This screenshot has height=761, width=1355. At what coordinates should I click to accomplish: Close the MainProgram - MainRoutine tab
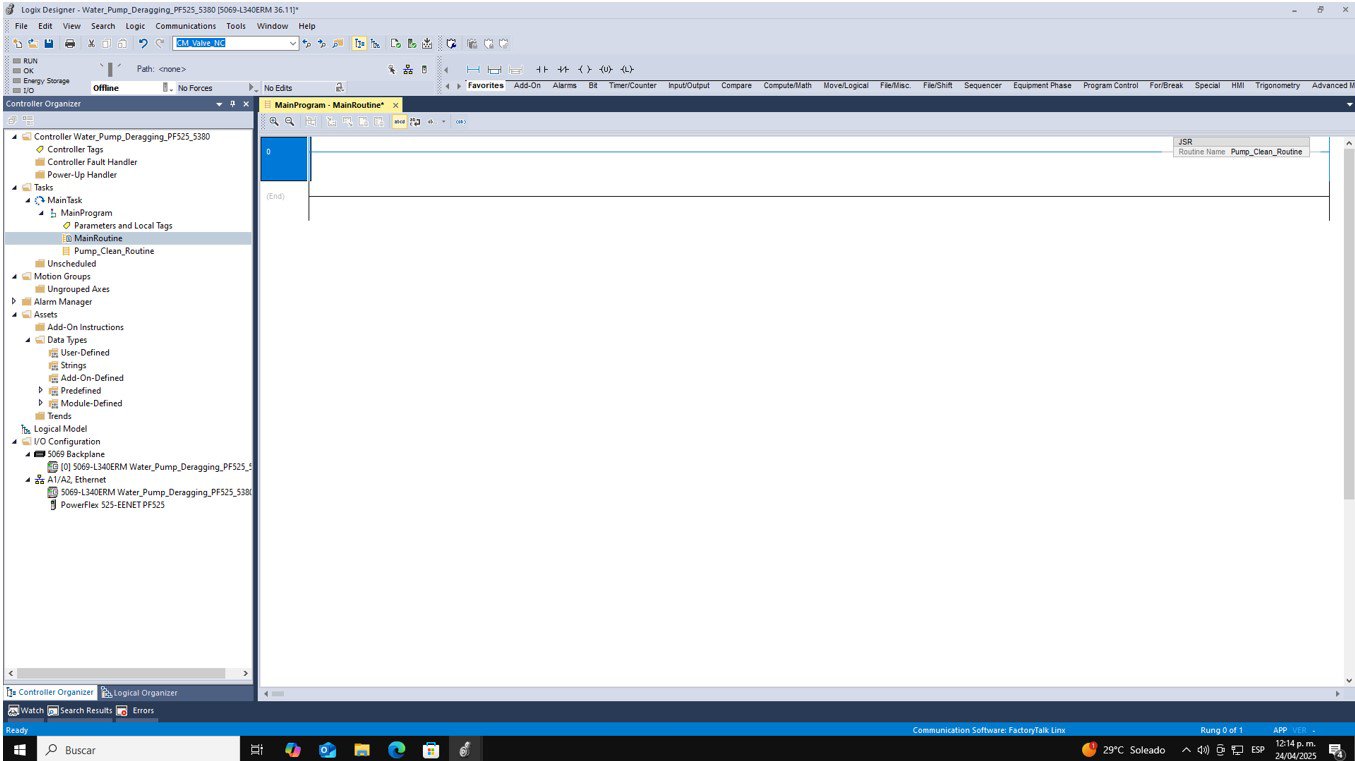tap(395, 105)
